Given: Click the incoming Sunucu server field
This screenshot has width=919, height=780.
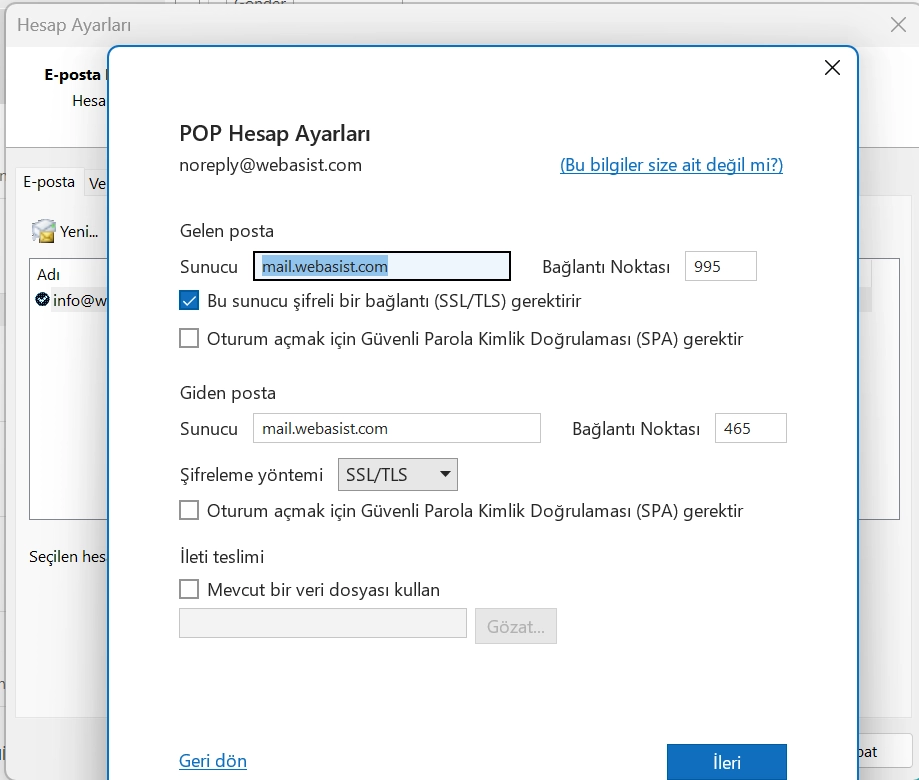Looking at the screenshot, I should (382, 266).
